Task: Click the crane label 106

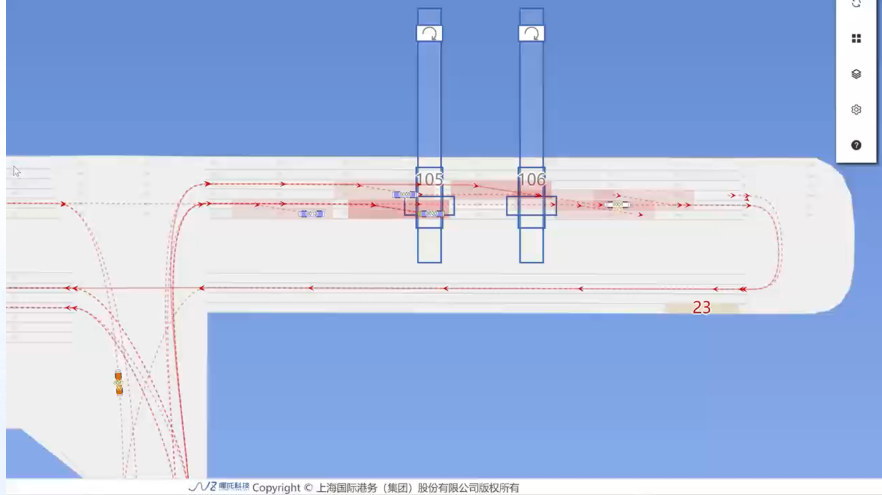Action: (x=532, y=180)
